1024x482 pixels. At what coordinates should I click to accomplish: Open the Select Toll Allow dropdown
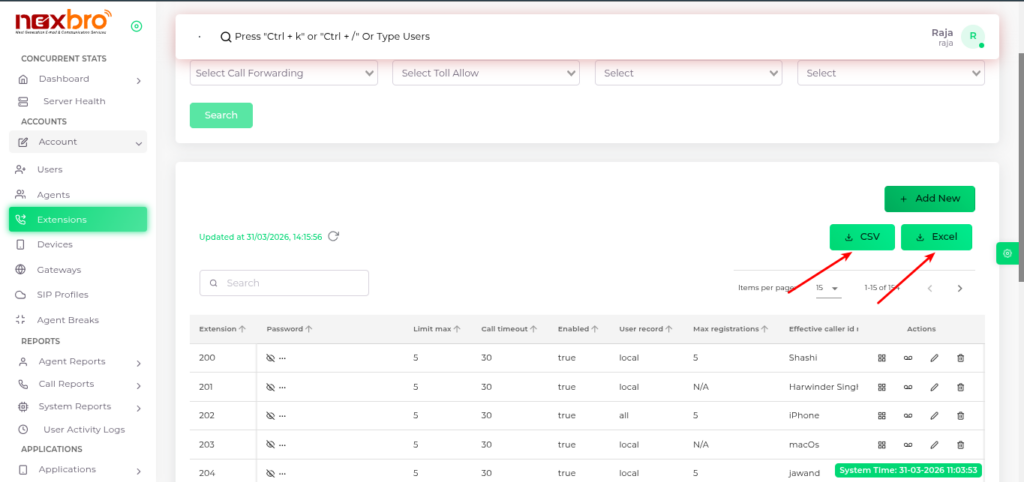486,73
